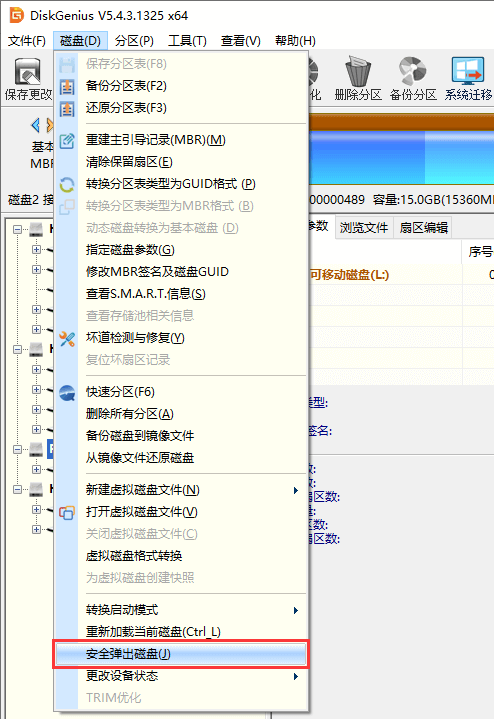This screenshot has width=494, height=719.
Task: Click the Quick Partition (F6) icon
Action: [67, 393]
